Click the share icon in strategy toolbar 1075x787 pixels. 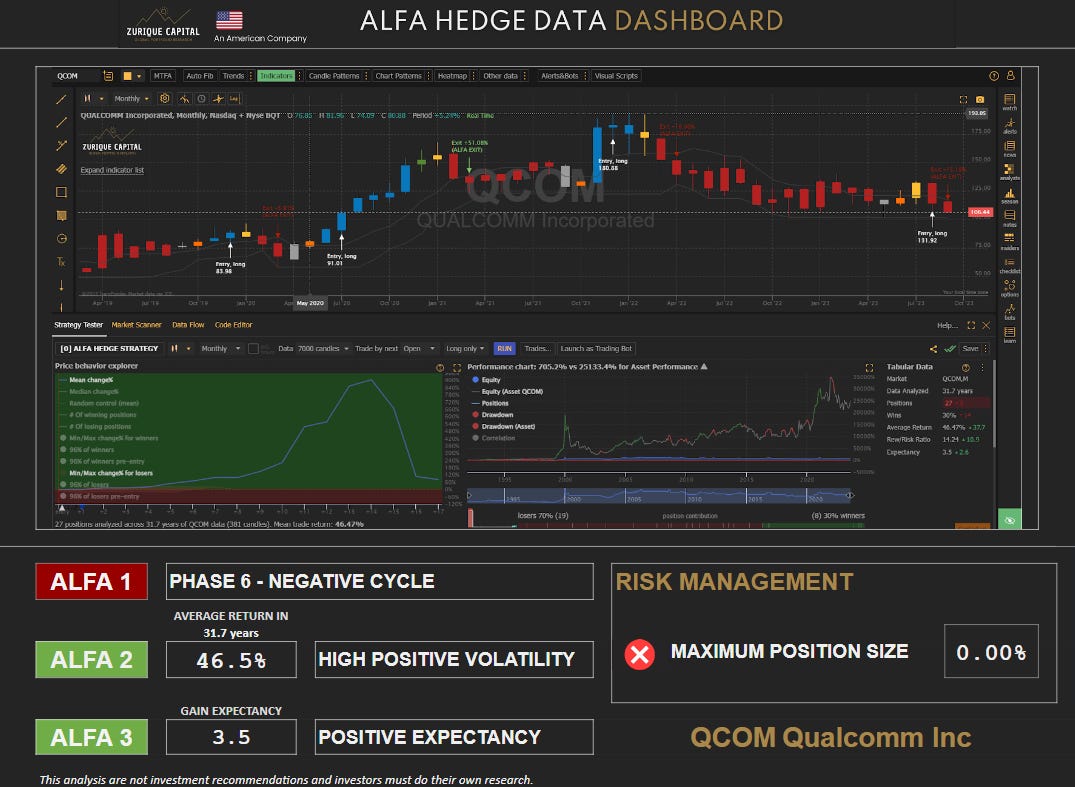pyautogui.click(x=933, y=349)
